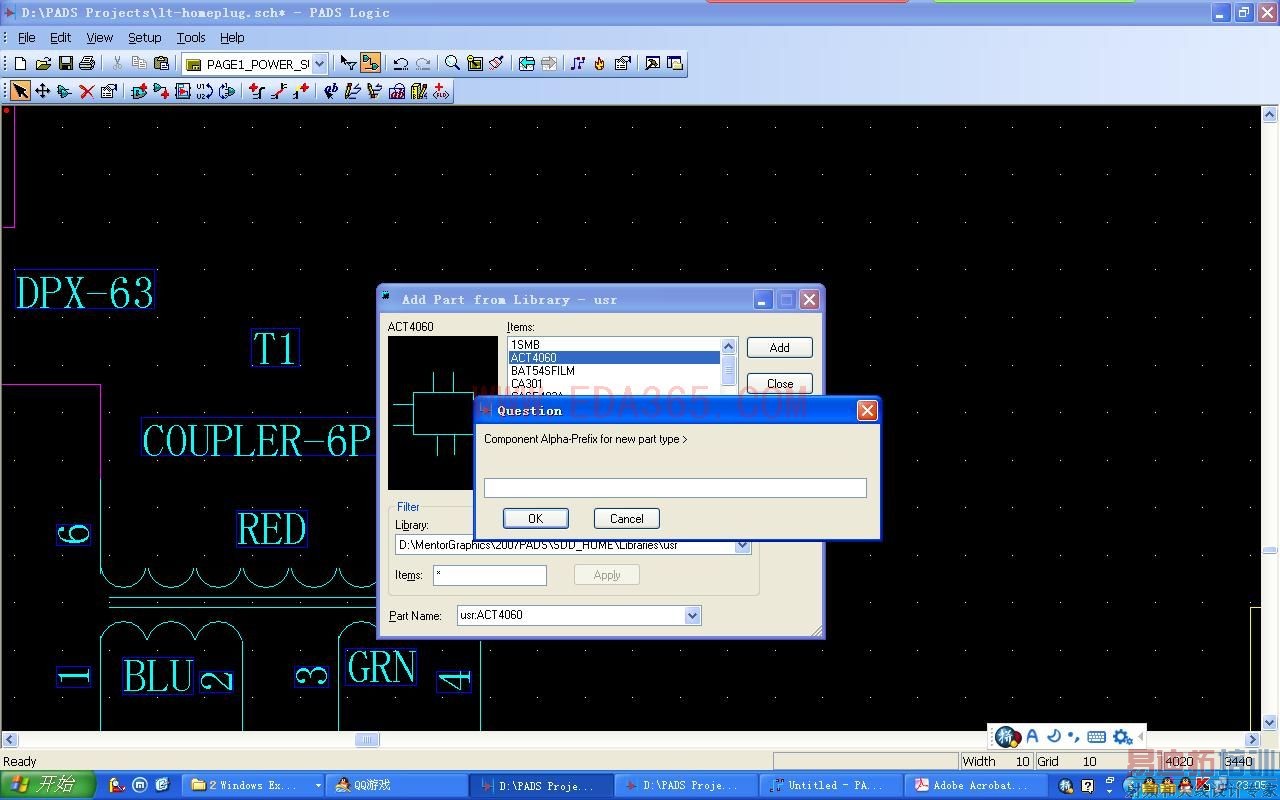The width and height of the screenshot is (1280, 800).
Task: Switch to Adobe Acrobat in taskbar
Action: tap(972, 786)
